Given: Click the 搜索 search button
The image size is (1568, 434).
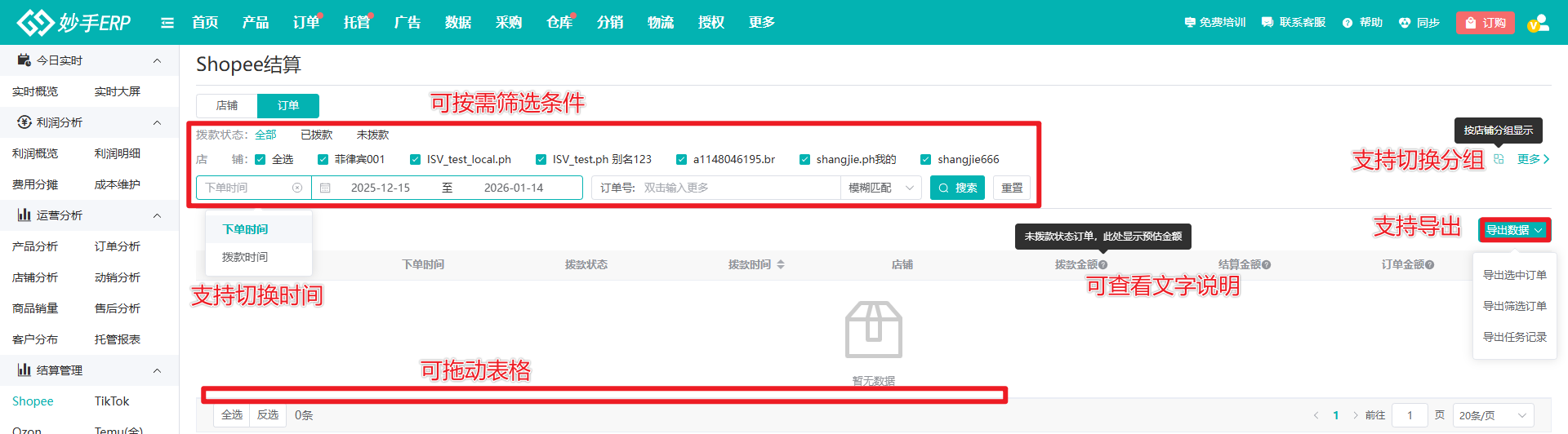Looking at the screenshot, I should click(x=957, y=188).
